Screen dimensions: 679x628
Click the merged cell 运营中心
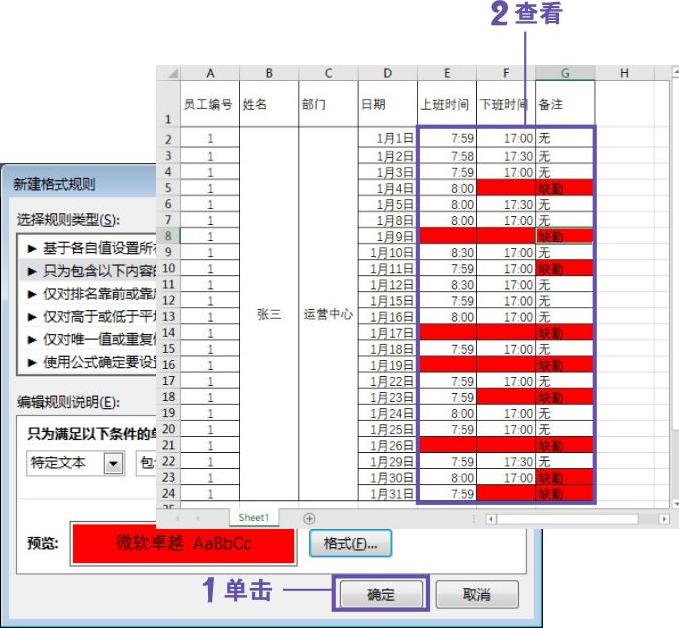328,314
